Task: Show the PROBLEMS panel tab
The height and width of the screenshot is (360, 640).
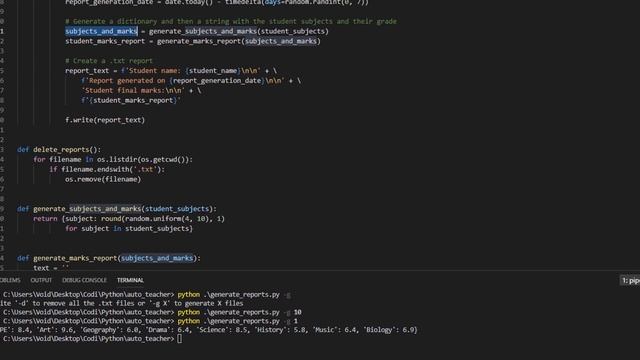Action: click(x=10, y=280)
